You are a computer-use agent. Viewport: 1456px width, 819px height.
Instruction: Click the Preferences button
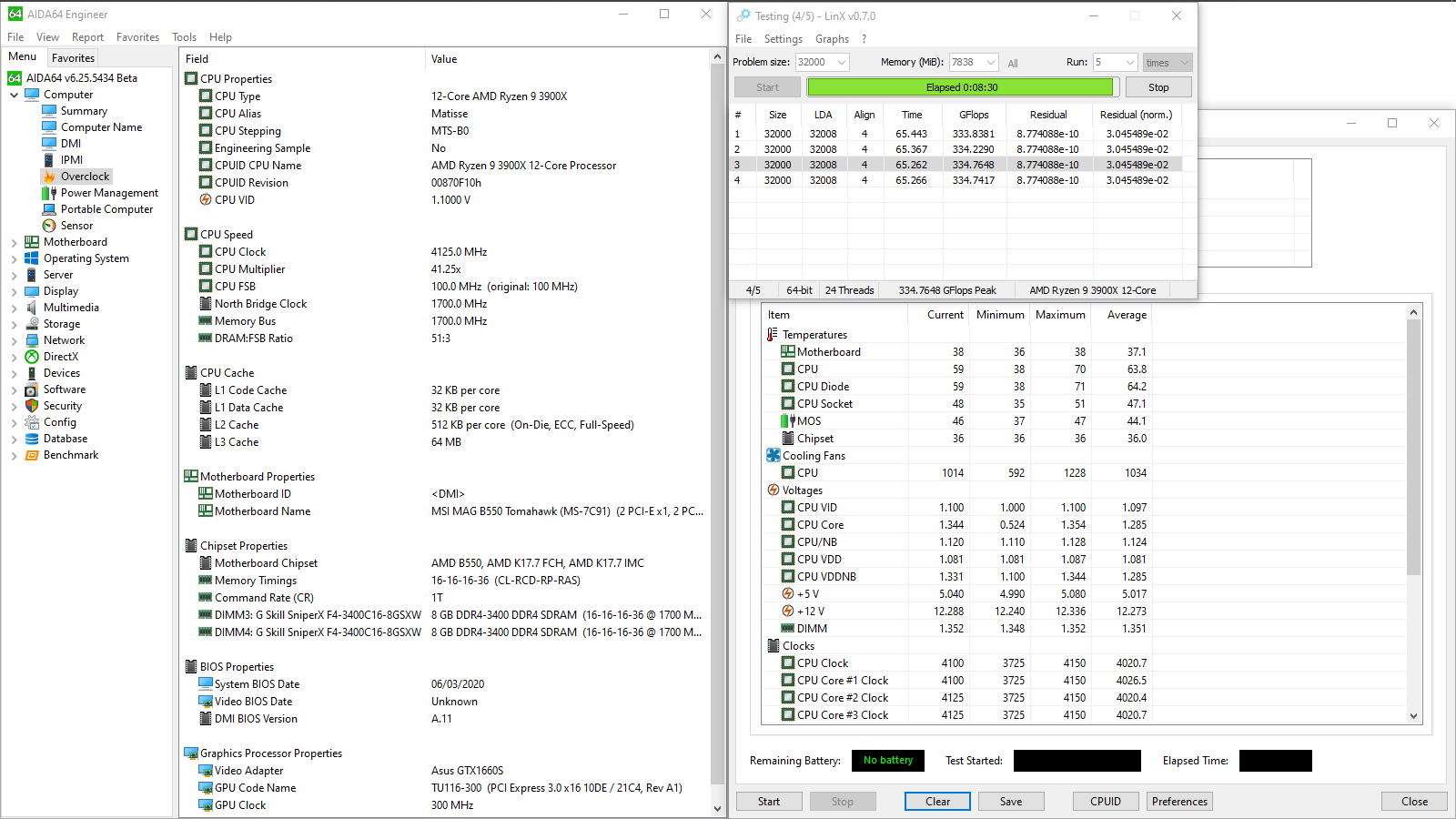[x=1178, y=802]
